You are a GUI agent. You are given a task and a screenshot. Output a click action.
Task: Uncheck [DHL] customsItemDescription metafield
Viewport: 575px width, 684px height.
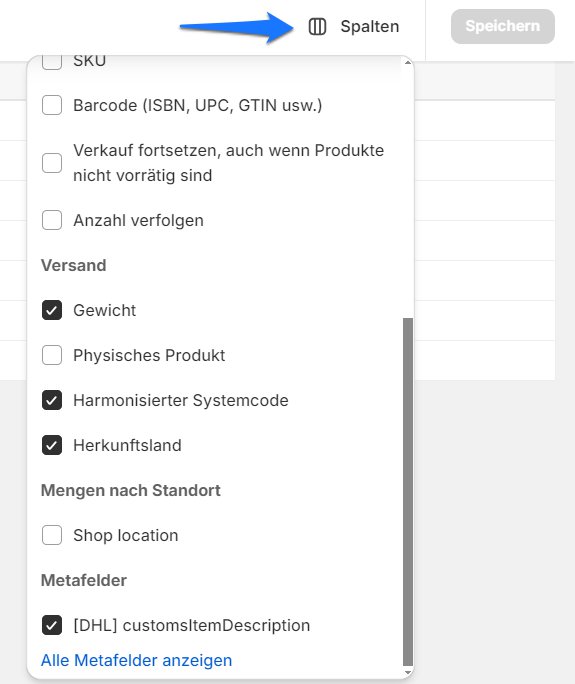(x=52, y=625)
